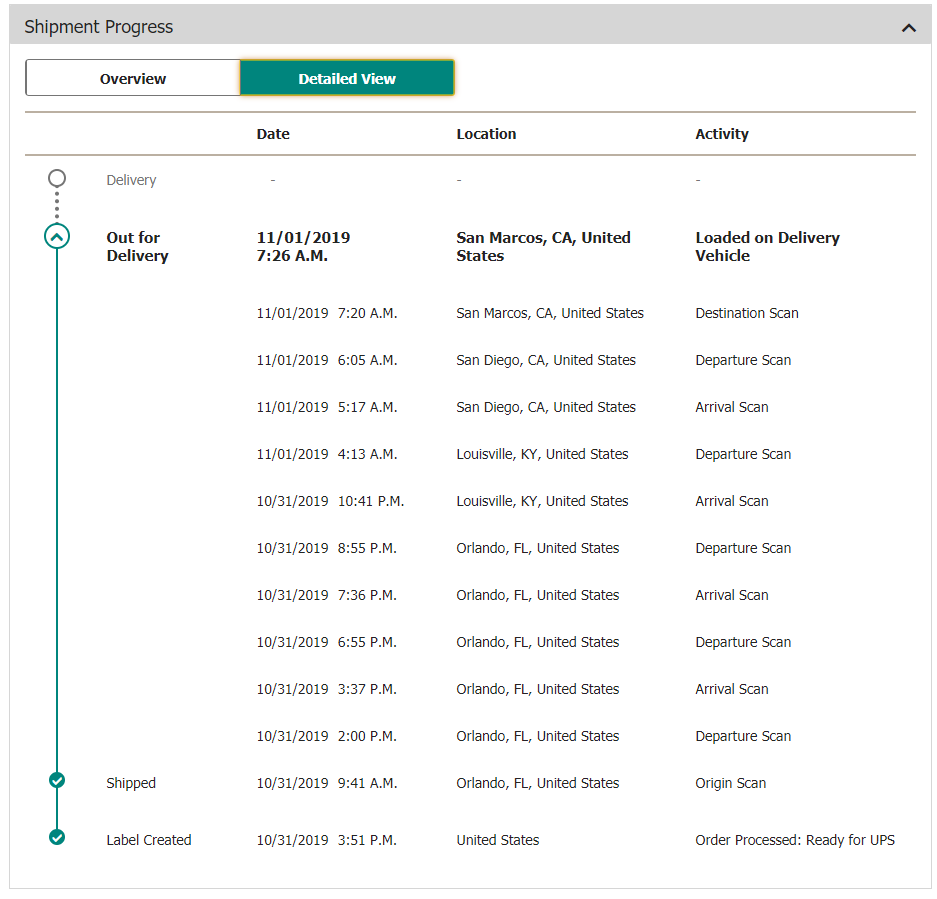Click the 11/01/2019 7:20 A.M. date
The width and height of the screenshot is (937, 899).
tap(327, 313)
